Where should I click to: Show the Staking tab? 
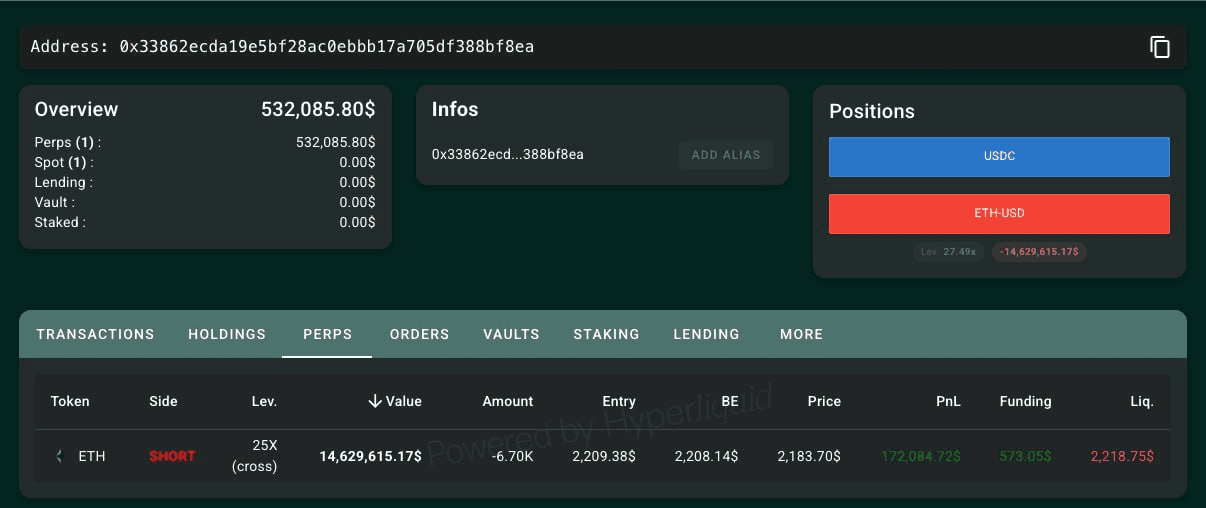606,334
